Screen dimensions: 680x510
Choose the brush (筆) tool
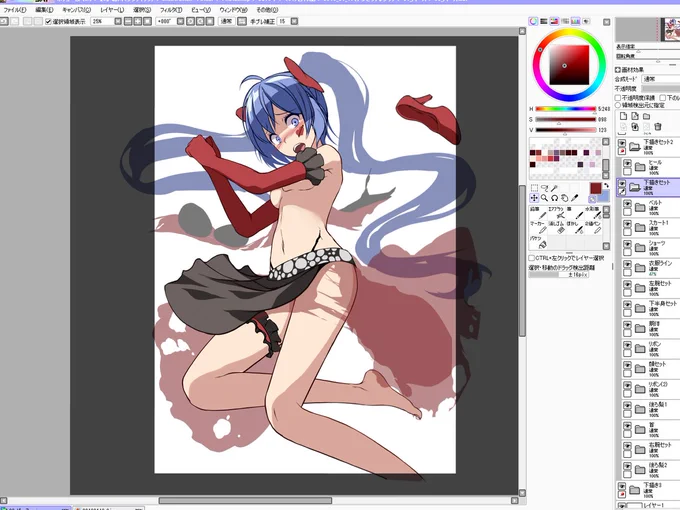575,212
